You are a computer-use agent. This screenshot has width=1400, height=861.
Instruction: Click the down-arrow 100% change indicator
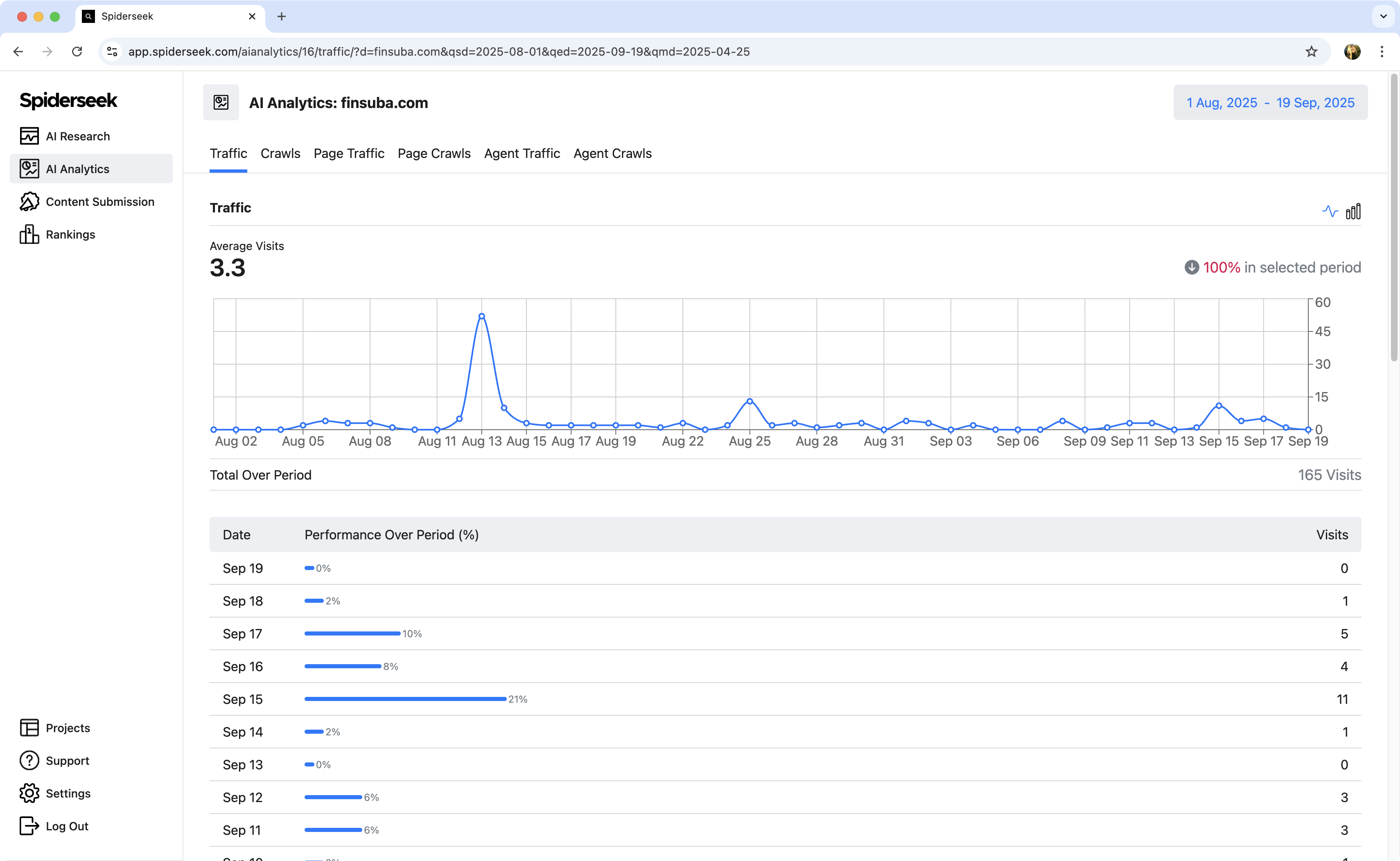click(x=1192, y=267)
